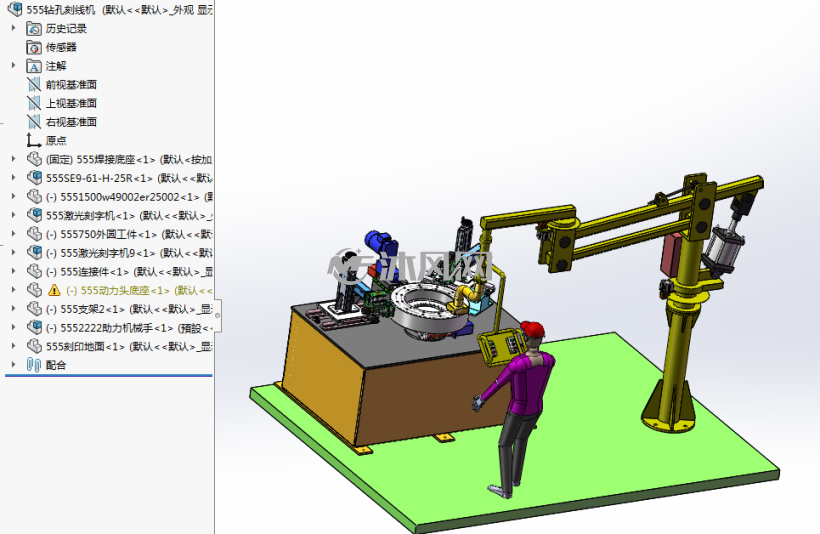The image size is (820, 534).
Task: Expand the 555激光刻字机<1> component
Action: click(14, 214)
